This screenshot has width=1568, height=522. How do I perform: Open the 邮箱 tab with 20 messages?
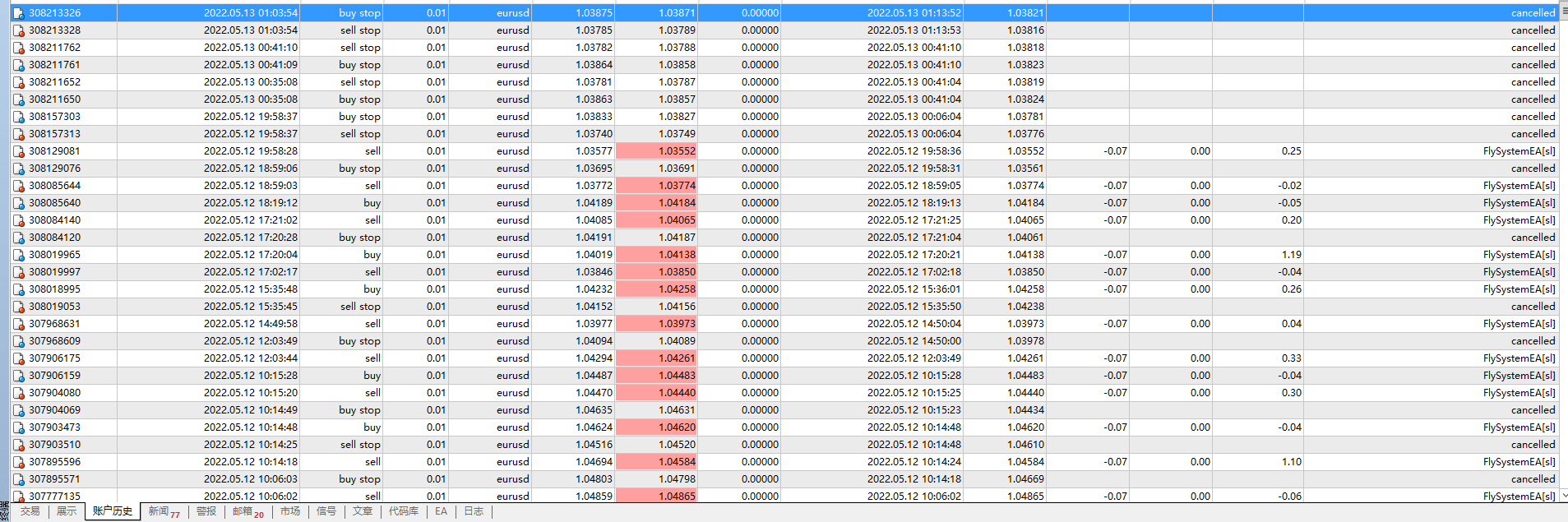(x=248, y=511)
